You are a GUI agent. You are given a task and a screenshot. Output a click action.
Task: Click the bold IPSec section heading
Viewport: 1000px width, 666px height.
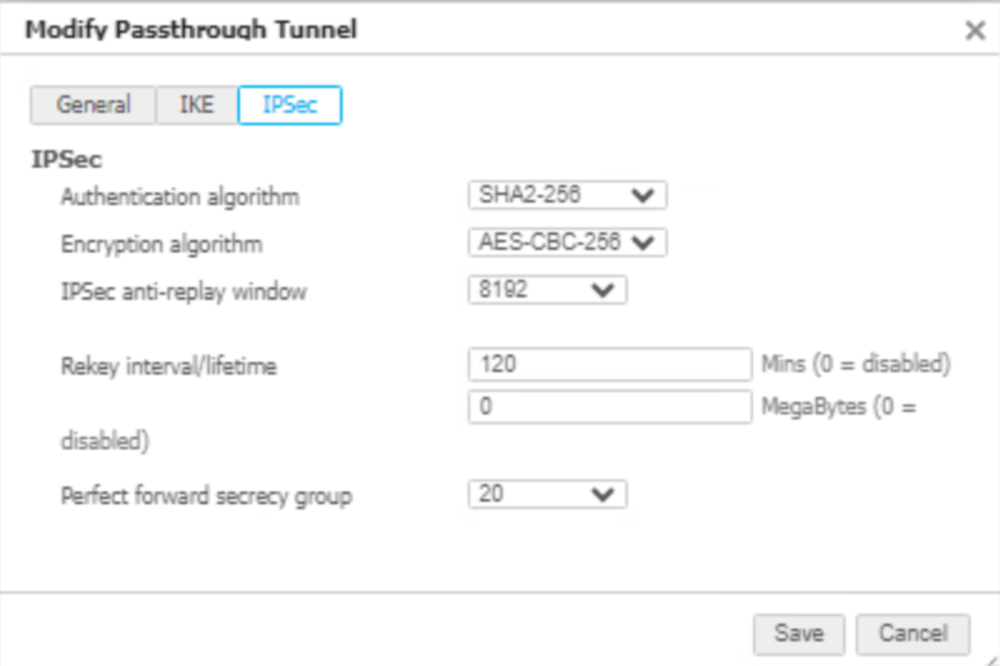(x=67, y=160)
